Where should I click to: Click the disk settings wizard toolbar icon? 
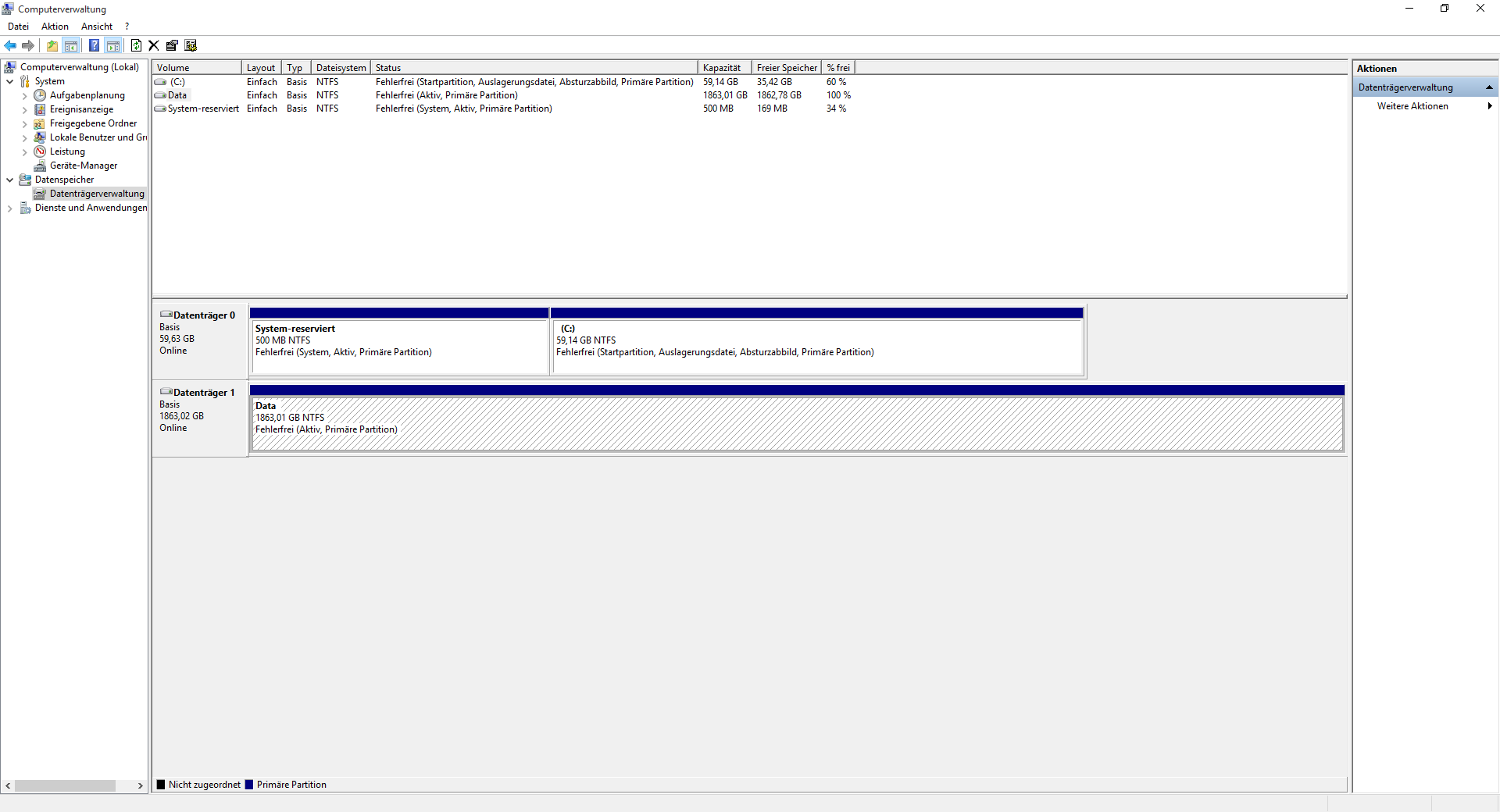pyautogui.click(x=191, y=45)
